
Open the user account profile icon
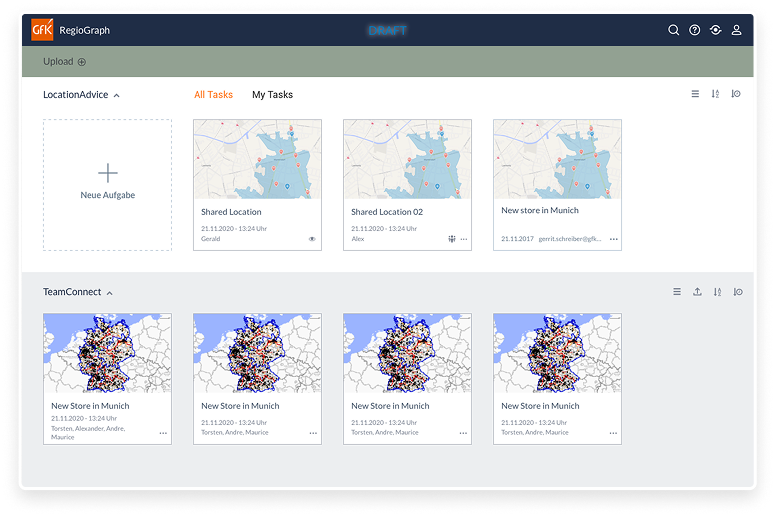click(x=737, y=30)
